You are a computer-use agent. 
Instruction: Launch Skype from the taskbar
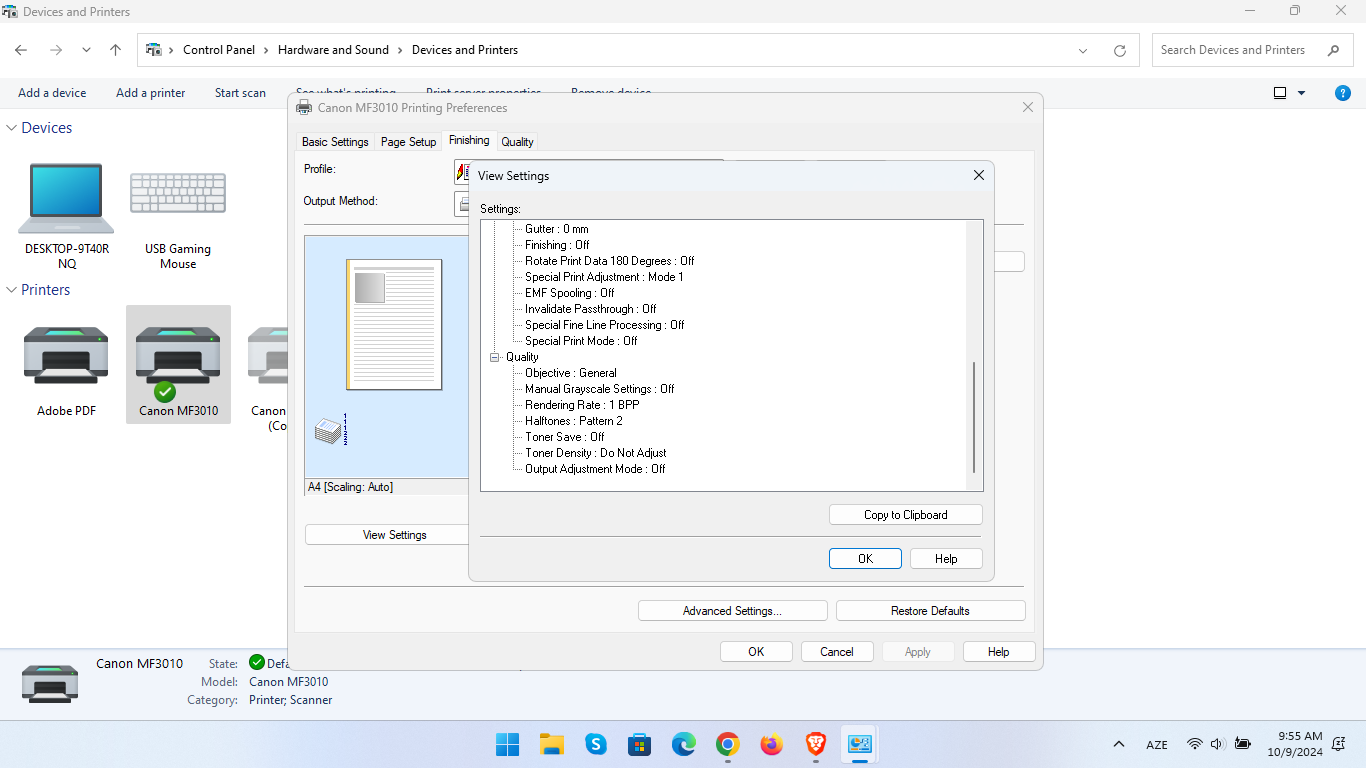pos(596,745)
